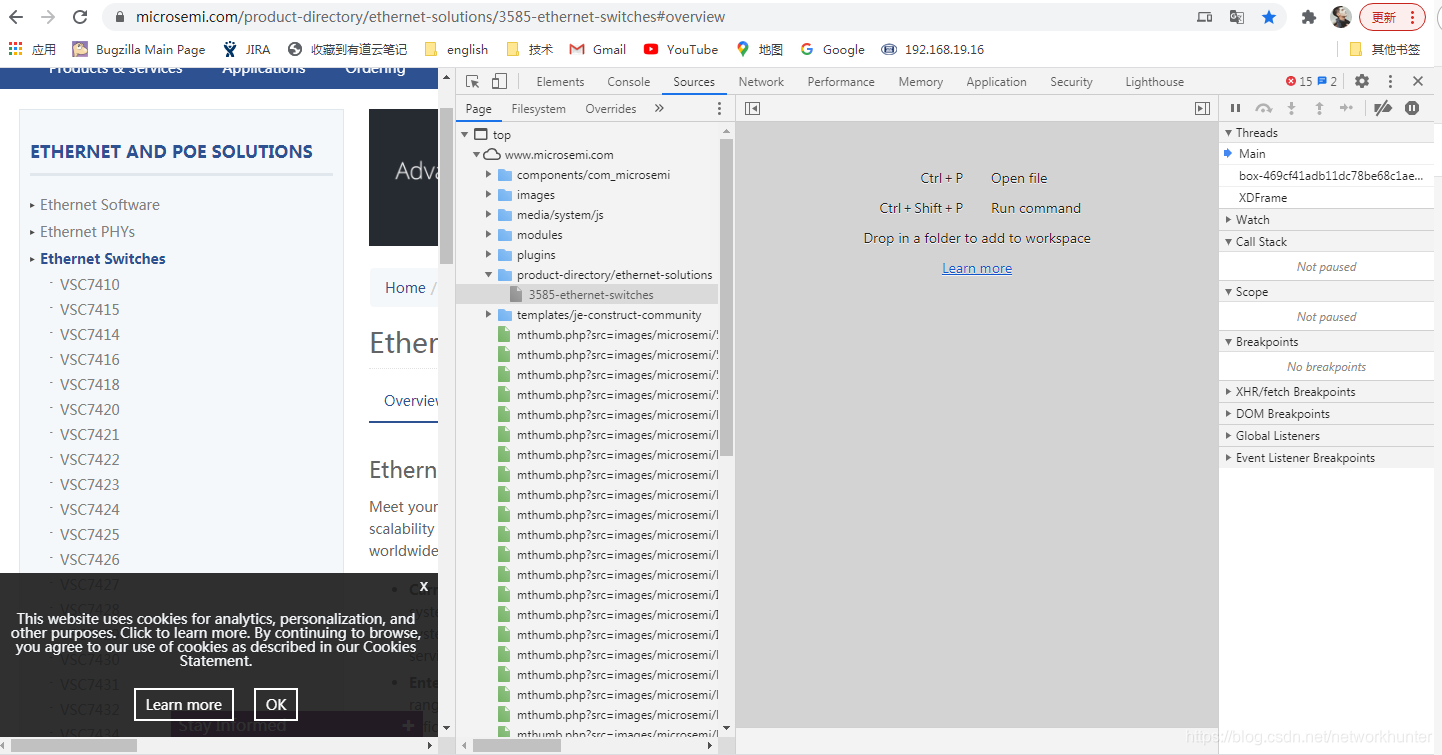1442x755 pixels.
Task: Deactivate breakpoints toggle icon
Action: tap(1383, 108)
